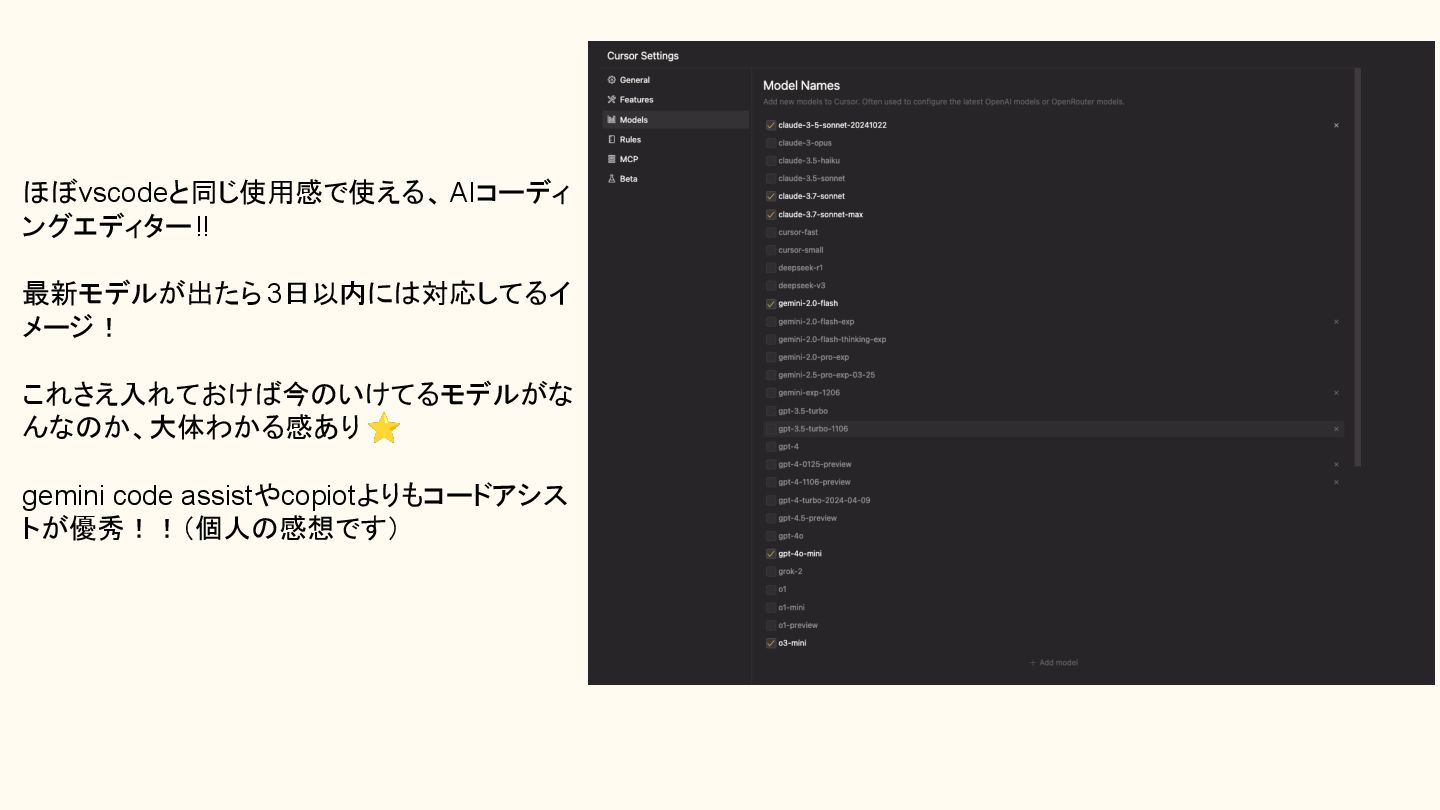
Task: Check the gpt-3.5-turbo-1106 checkbox
Action: 771,429
